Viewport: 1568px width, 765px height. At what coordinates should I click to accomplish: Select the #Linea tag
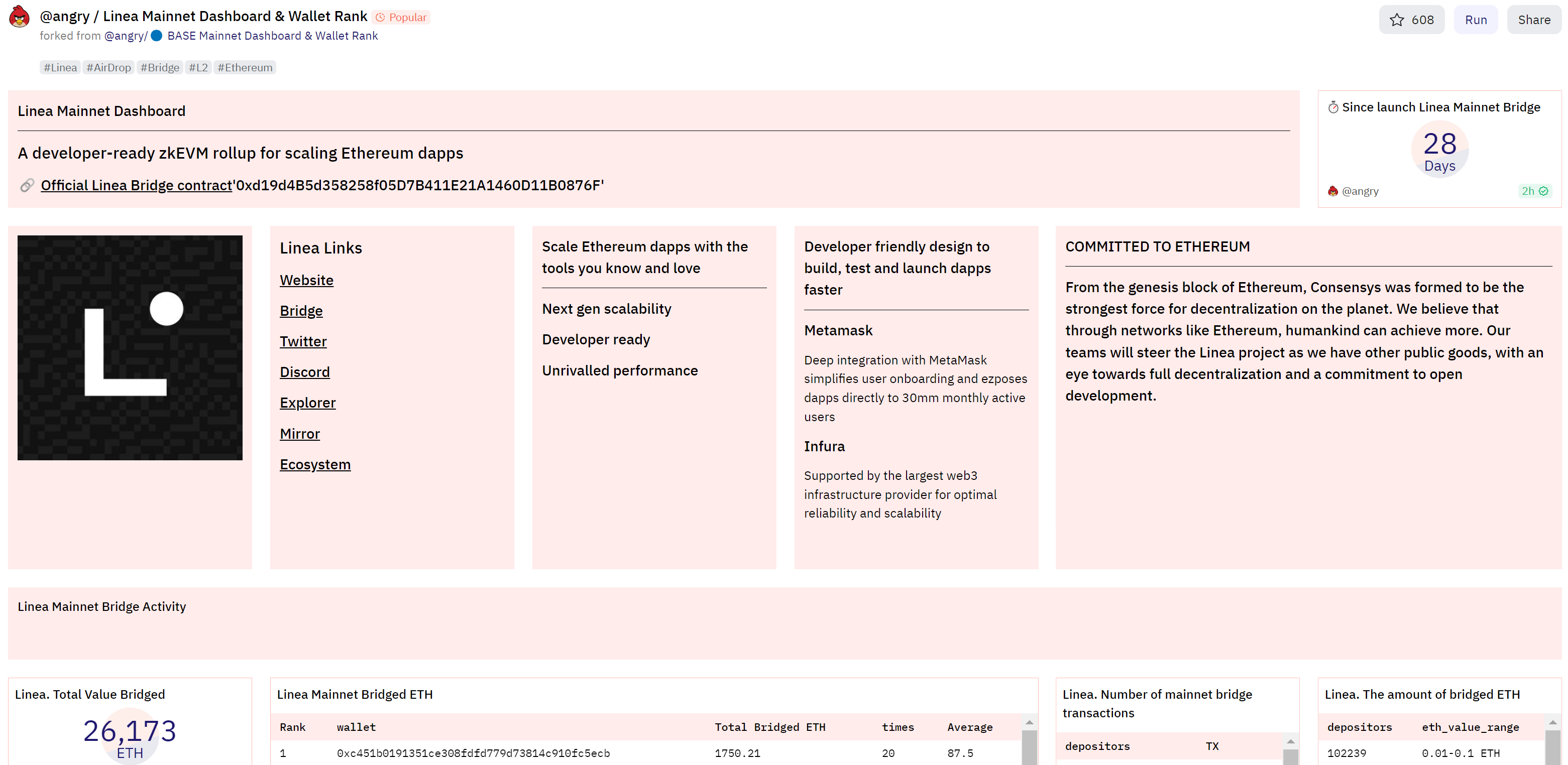tap(60, 68)
